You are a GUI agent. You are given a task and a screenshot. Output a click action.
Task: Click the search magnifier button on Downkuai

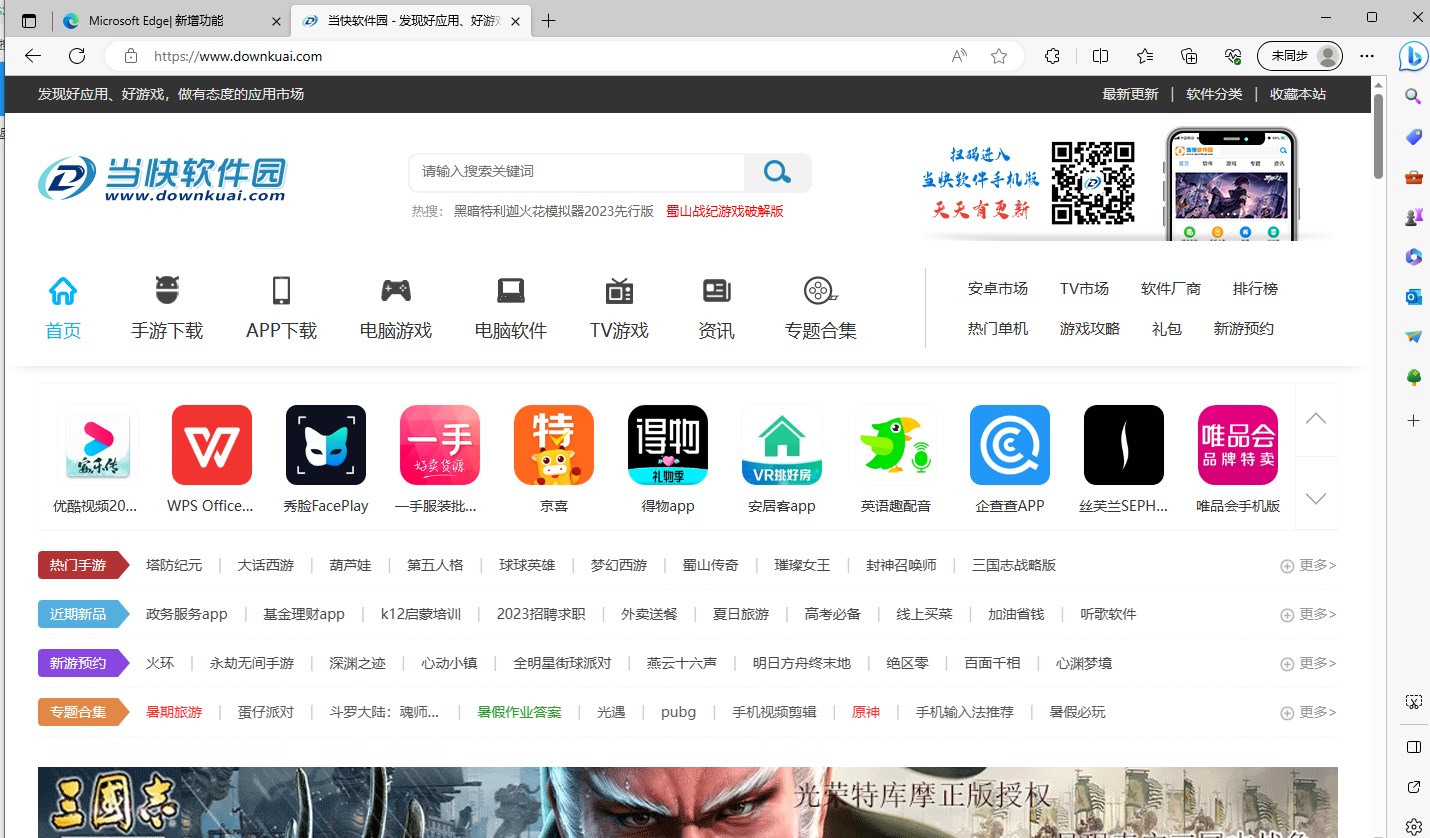[777, 172]
